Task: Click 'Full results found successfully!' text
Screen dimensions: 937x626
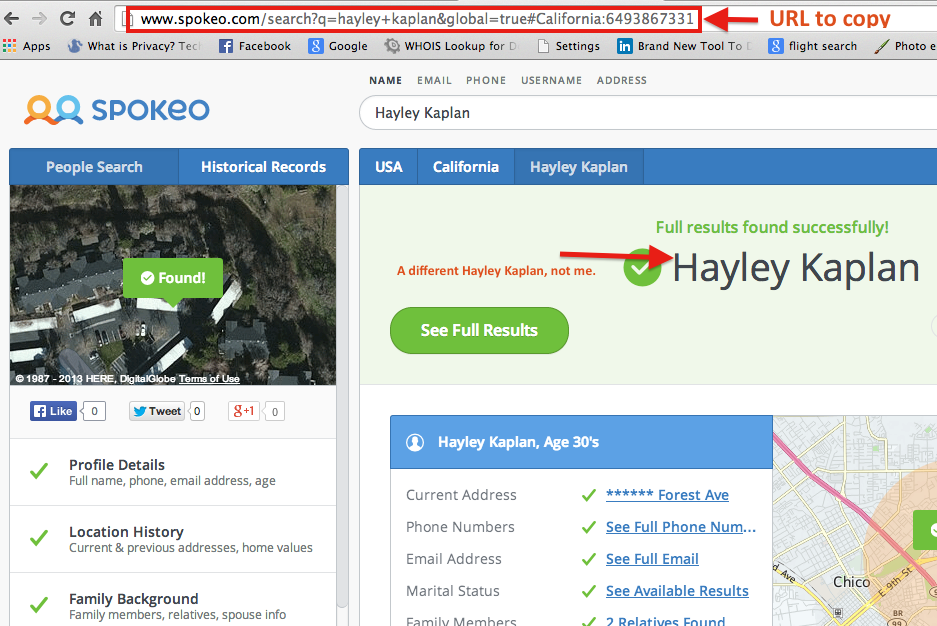Action: (772, 228)
